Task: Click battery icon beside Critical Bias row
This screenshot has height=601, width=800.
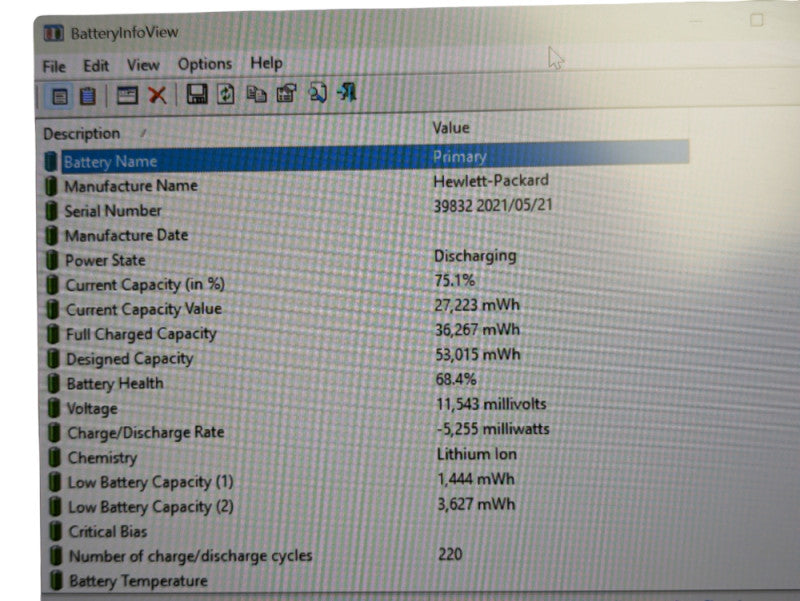Action: tap(55, 532)
